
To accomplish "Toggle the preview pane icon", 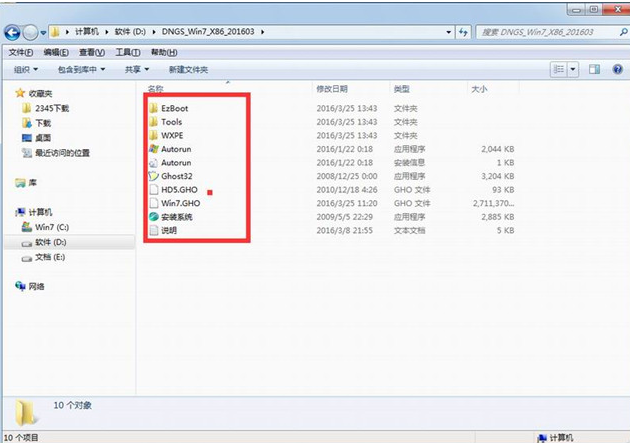I will (593, 70).
